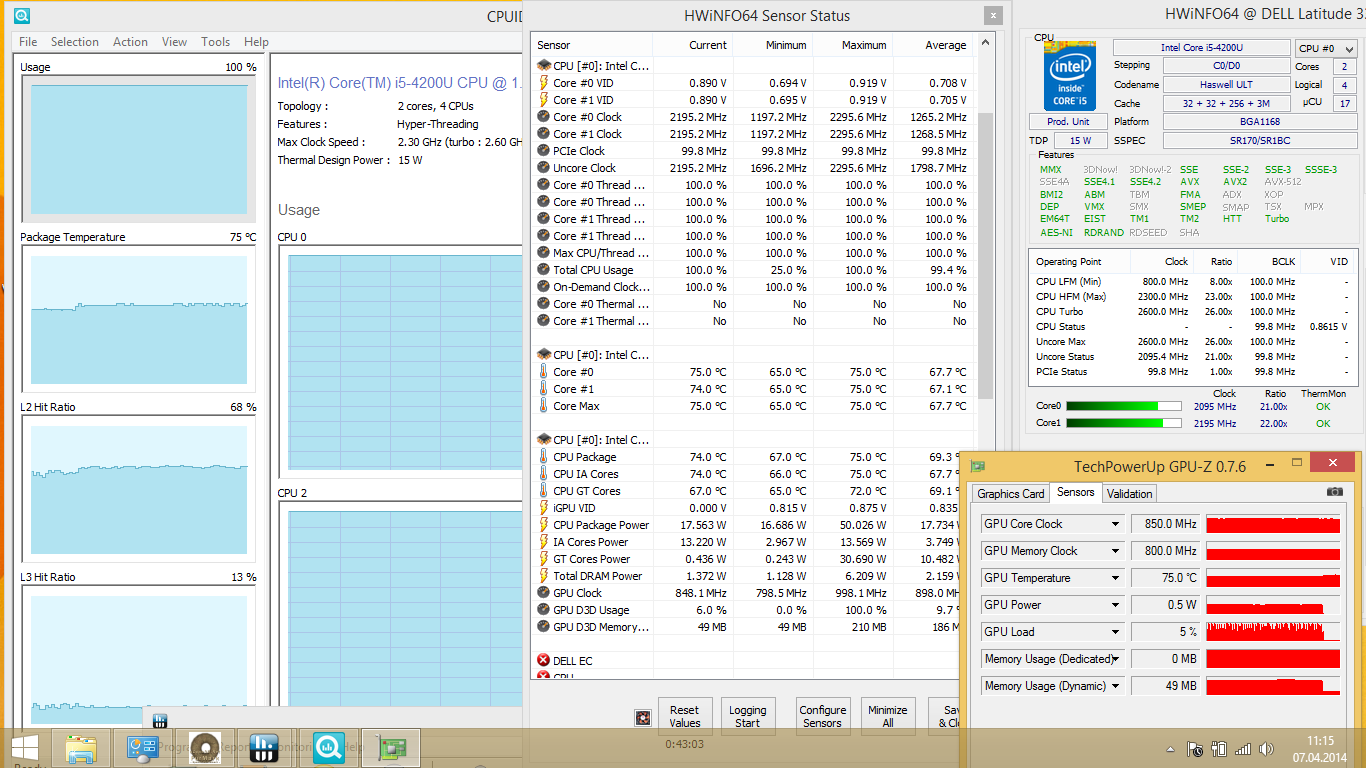
Task: Click the red GPU Load history graph
Action: tap(1273, 632)
